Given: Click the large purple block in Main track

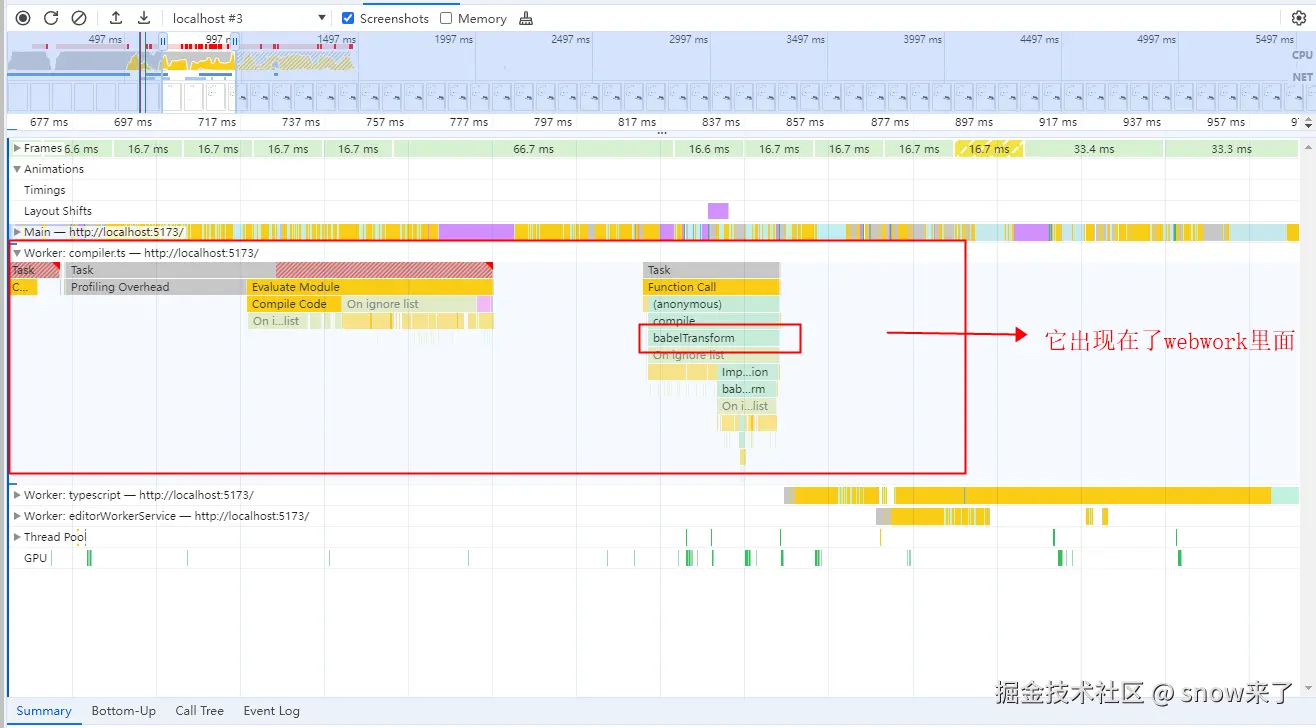Looking at the screenshot, I should (475, 232).
